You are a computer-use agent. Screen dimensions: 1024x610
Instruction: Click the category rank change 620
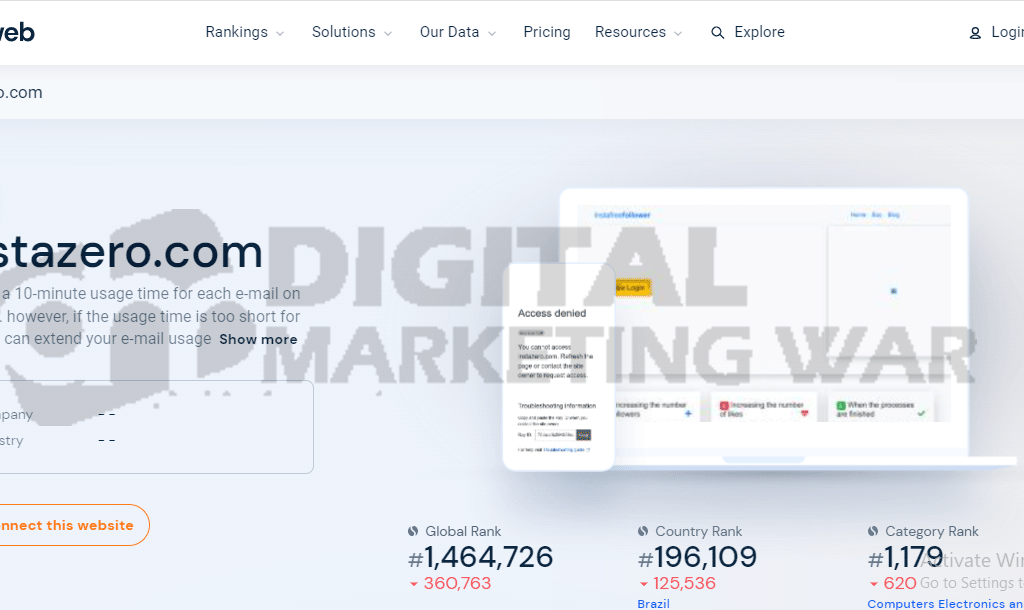(x=900, y=583)
